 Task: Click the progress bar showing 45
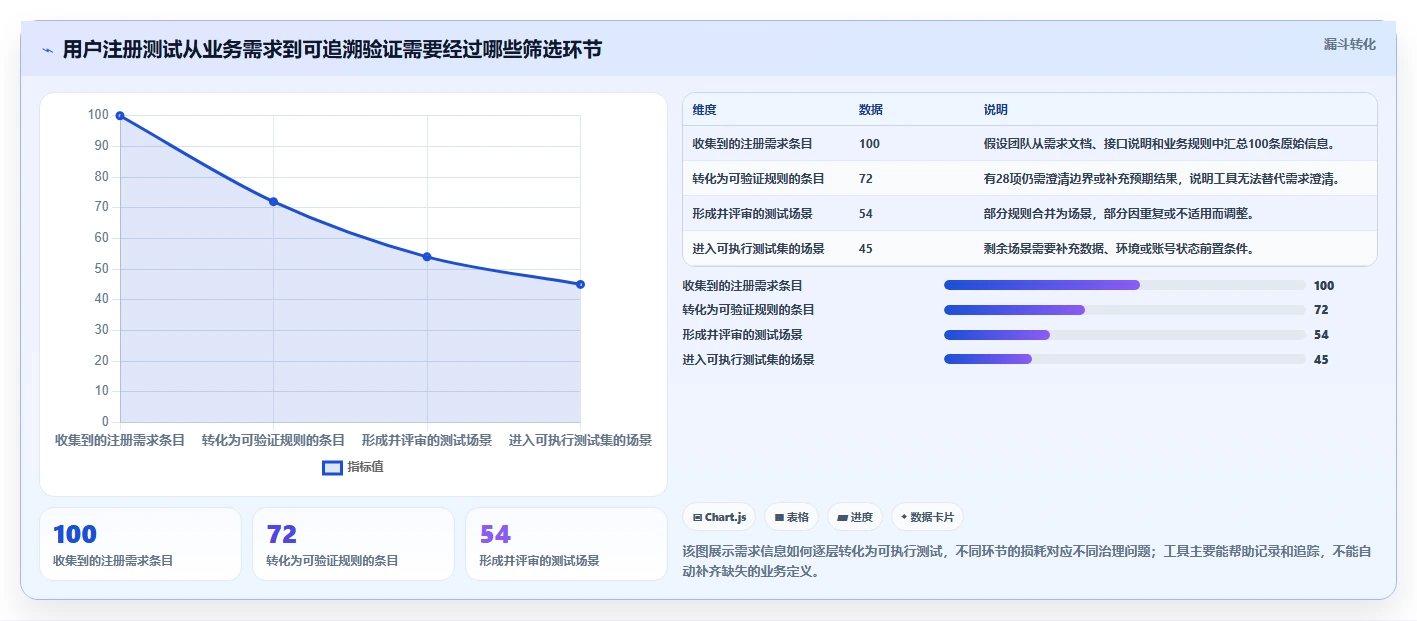pyautogui.click(x=1124, y=359)
